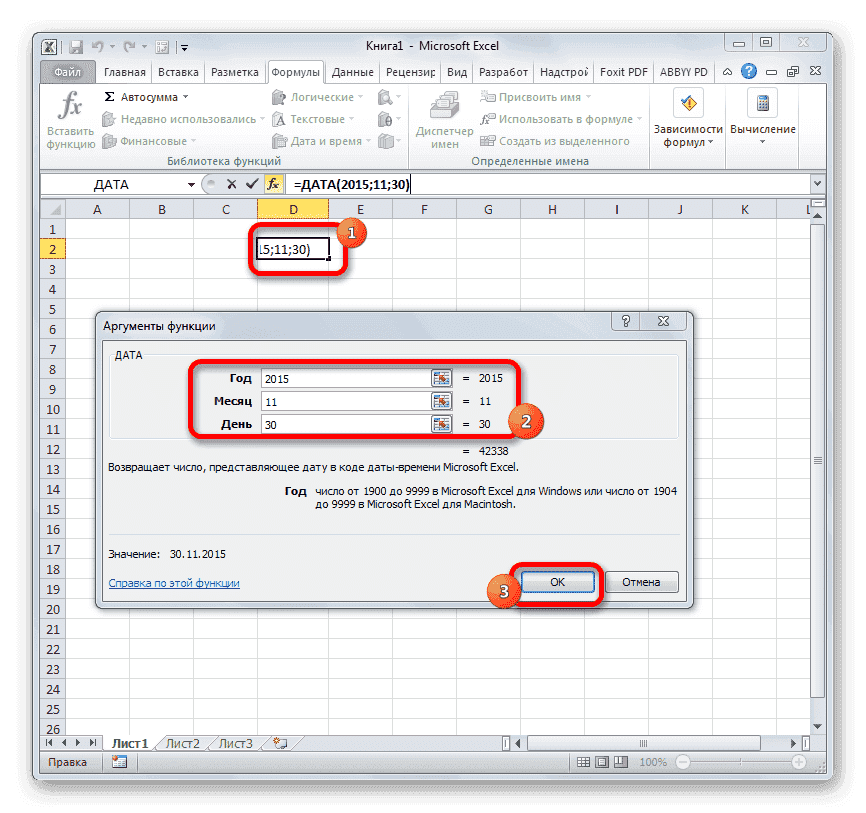Image resolution: width=866 pixels, height=813 pixels.
Task: Collapse the Год field with its range icon
Action: [441, 378]
